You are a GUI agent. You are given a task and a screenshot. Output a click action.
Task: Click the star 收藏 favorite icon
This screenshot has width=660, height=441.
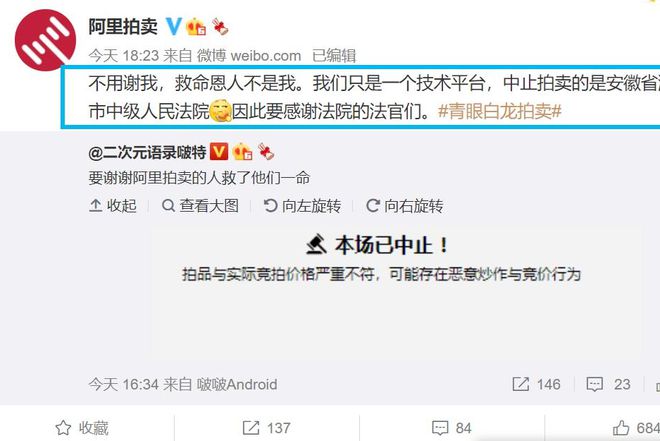pos(63,428)
